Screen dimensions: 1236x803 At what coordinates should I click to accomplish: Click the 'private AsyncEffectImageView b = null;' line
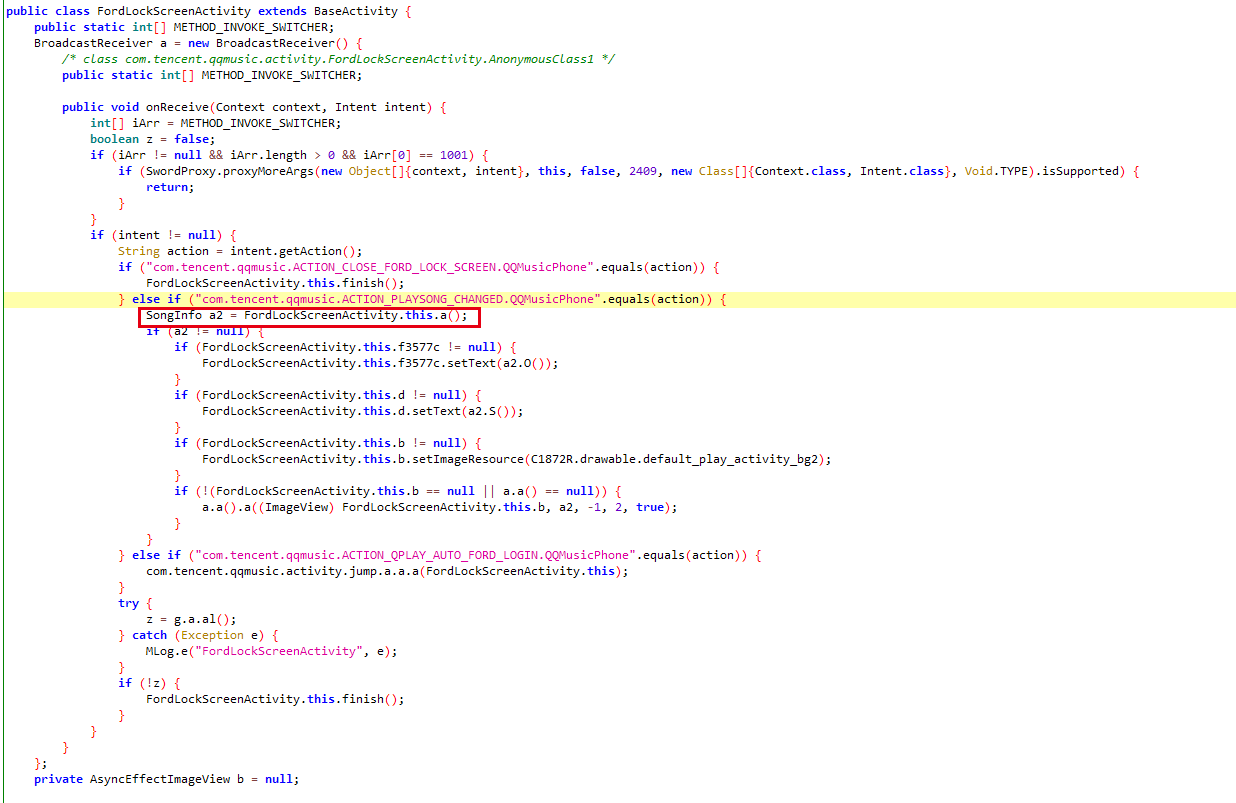pyautogui.click(x=166, y=779)
